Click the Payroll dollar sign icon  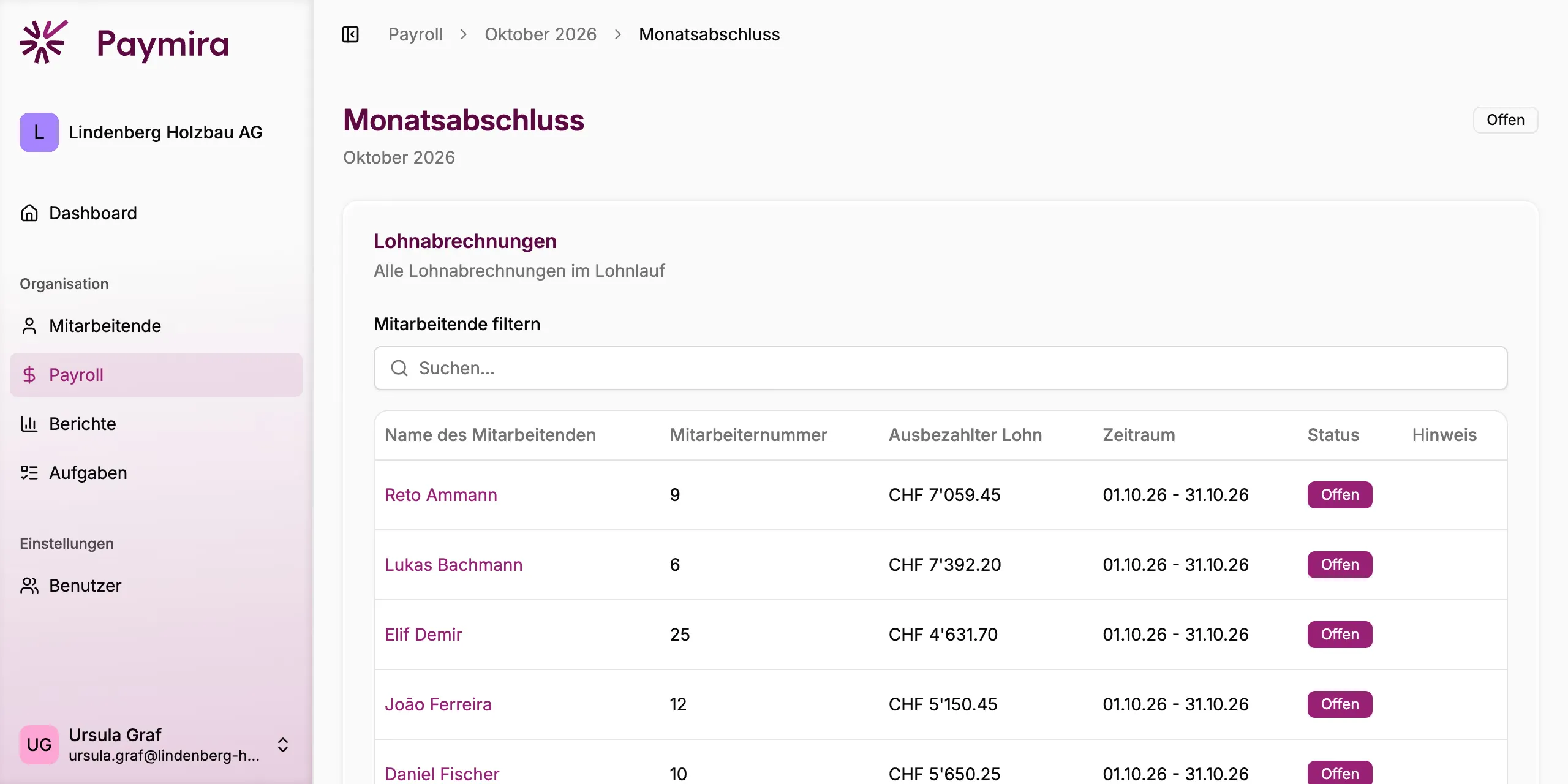pos(29,375)
